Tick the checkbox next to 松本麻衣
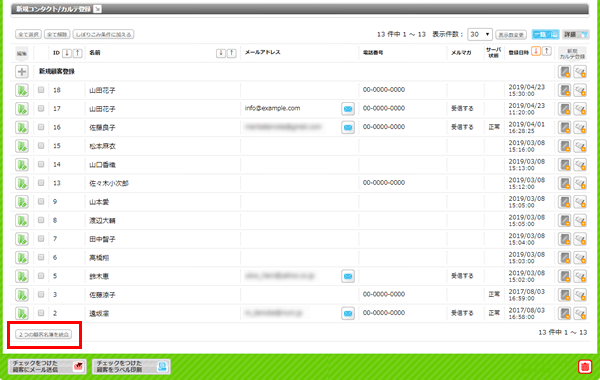The image size is (600, 380). pyautogui.click(x=41, y=146)
